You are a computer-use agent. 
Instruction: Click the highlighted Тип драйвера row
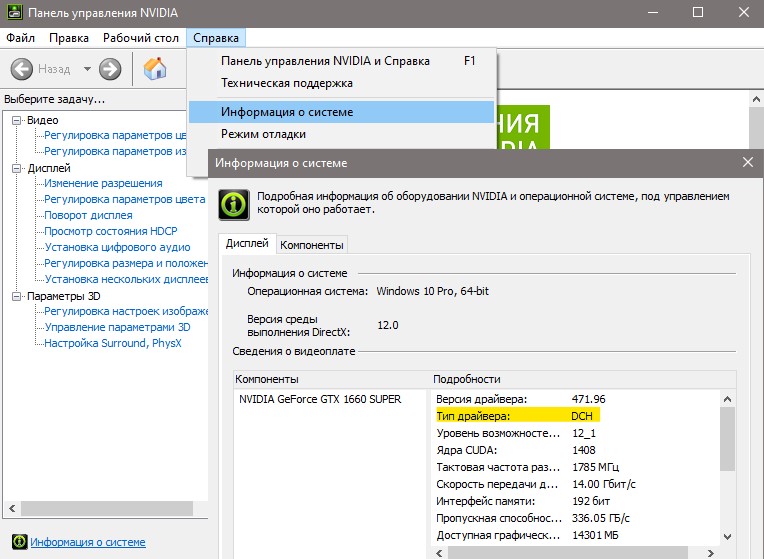point(517,416)
